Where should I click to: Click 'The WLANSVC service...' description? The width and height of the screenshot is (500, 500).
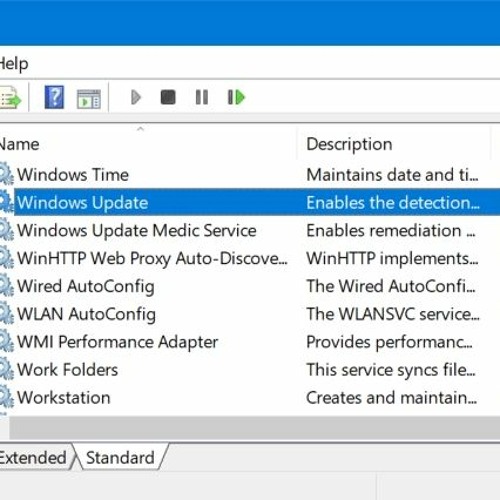(393, 314)
